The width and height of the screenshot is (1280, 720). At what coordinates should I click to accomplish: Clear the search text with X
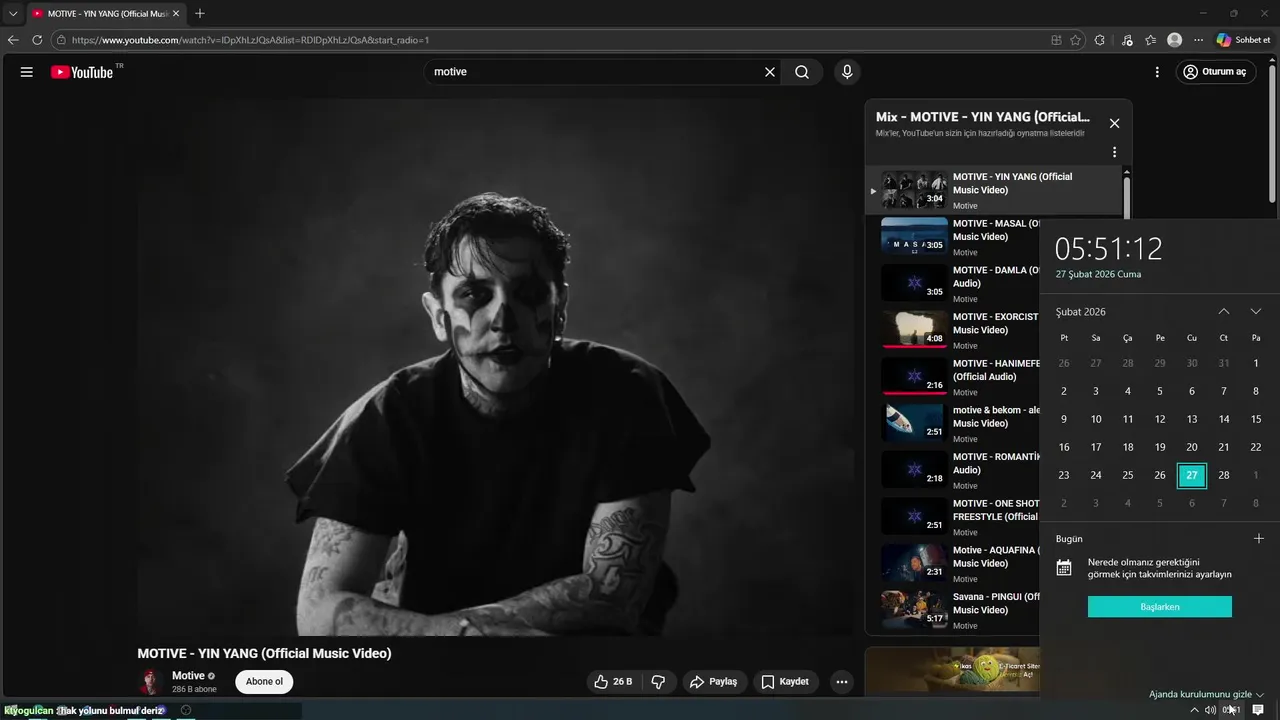pyautogui.click(x=770, y=72)
